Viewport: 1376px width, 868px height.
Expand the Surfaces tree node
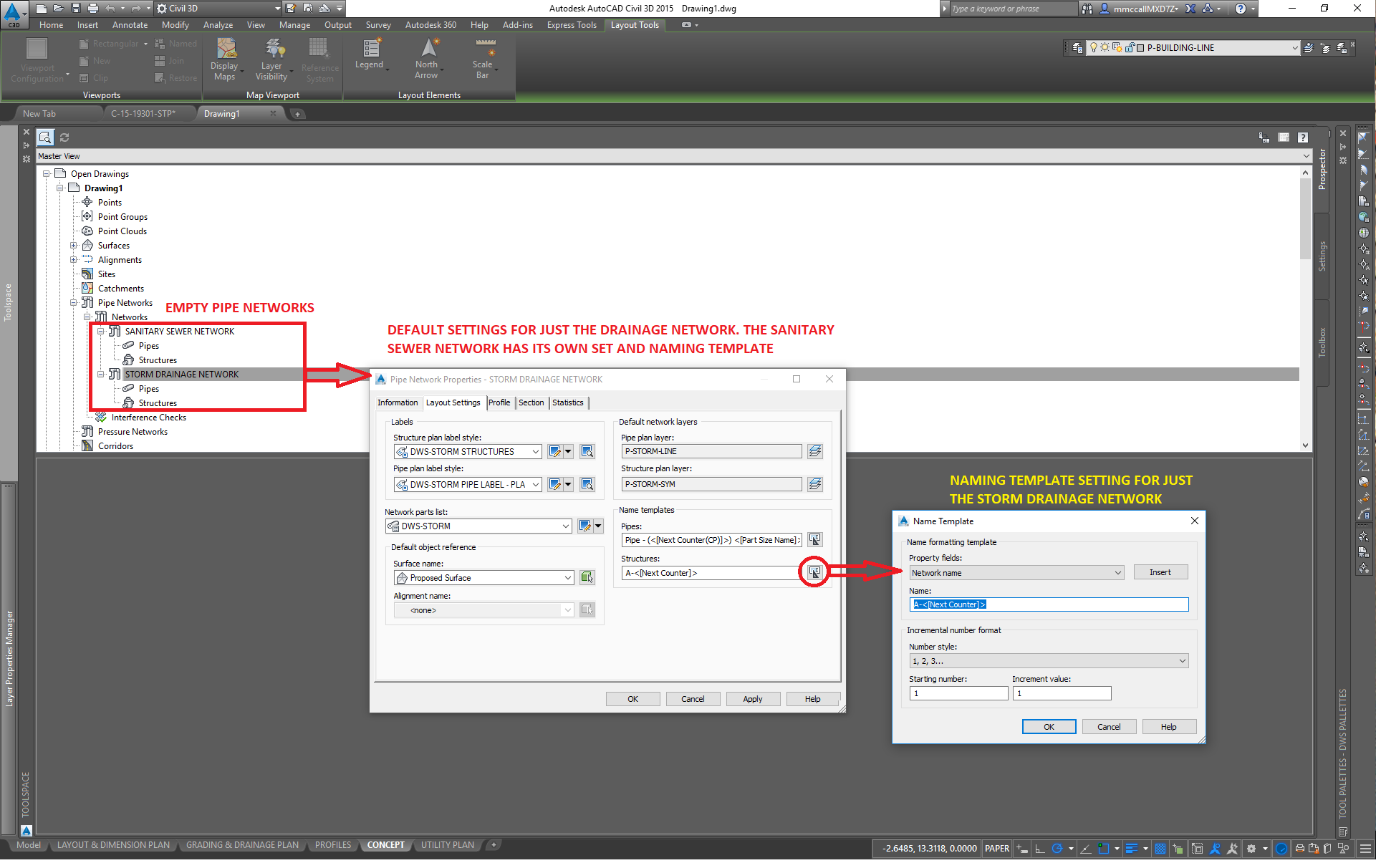(x=74, y=245)
